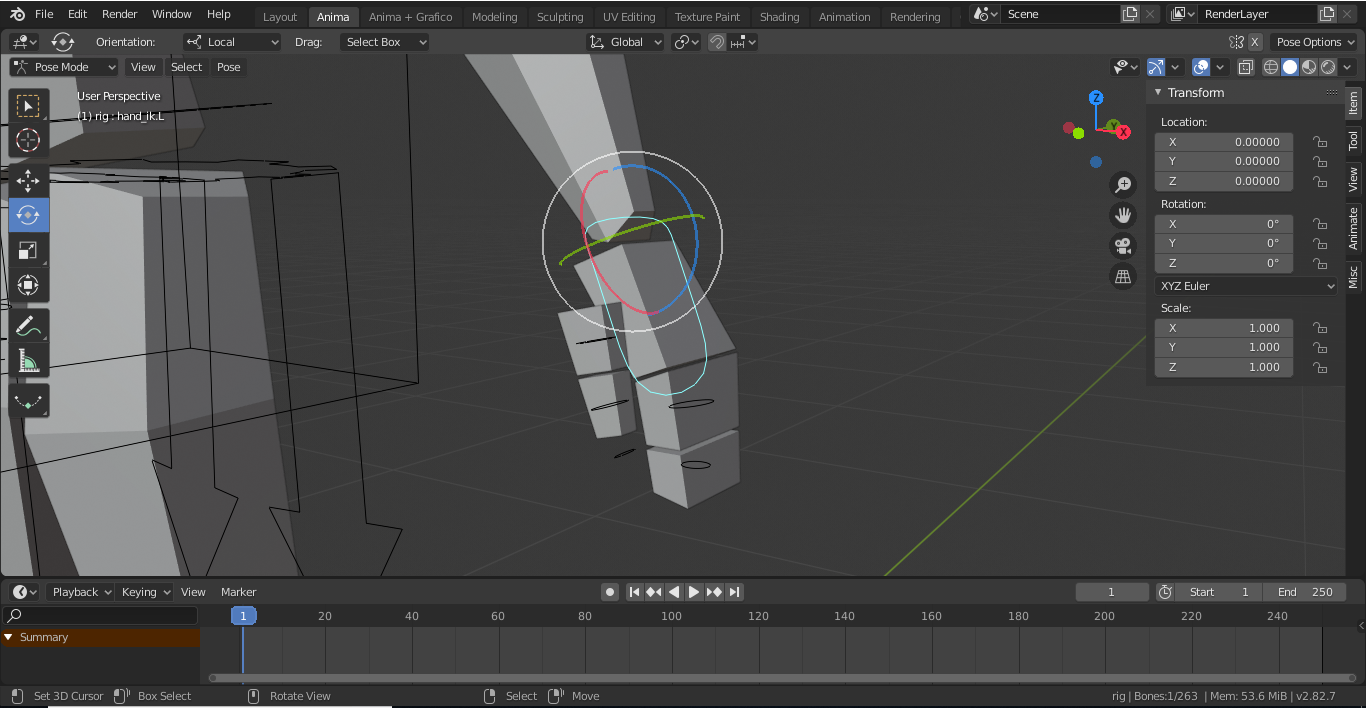1366x708 pixels.
Task: Switch perspective/orthographic grid icon
Action: click(x=1123, y=276)
